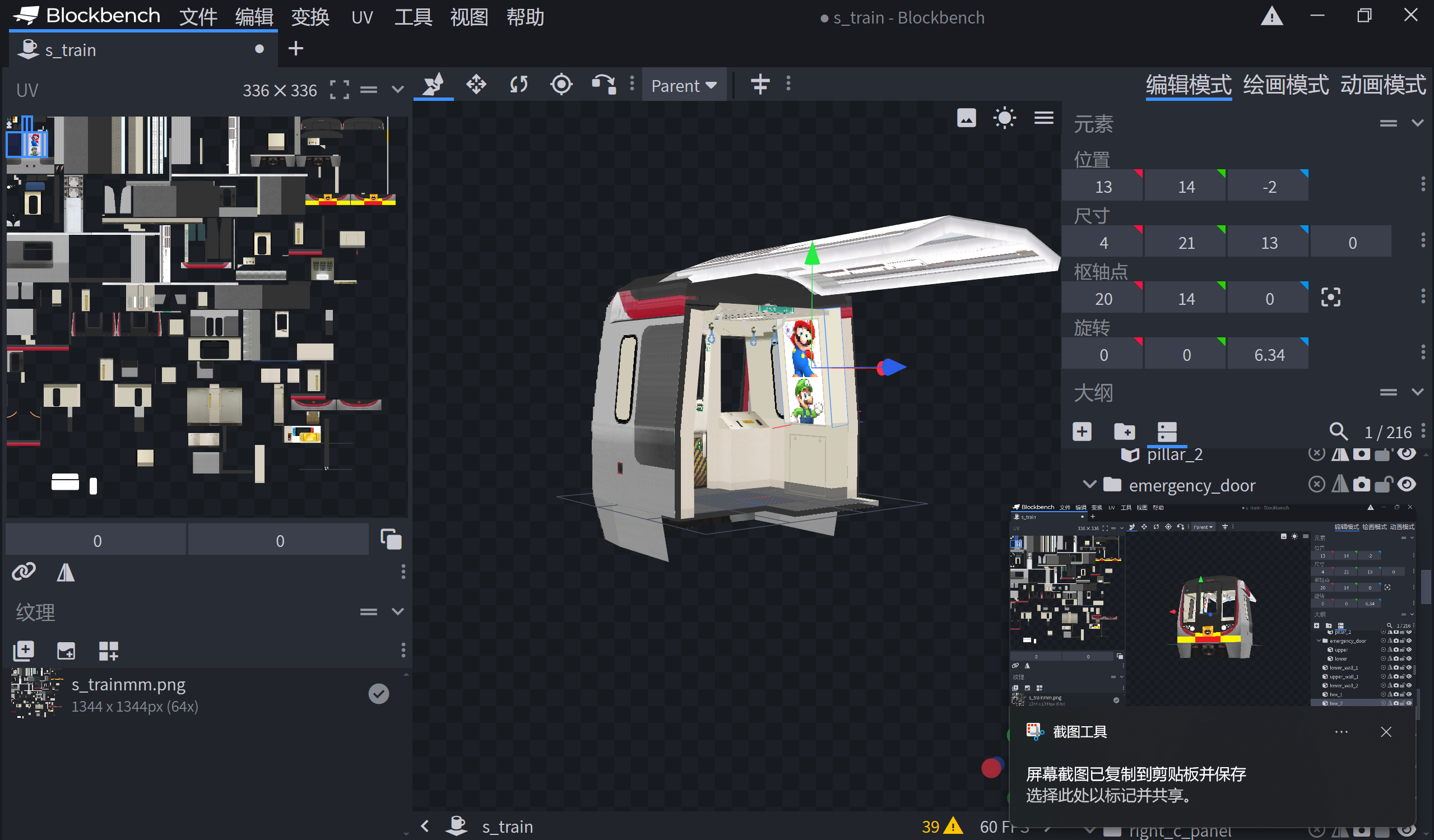The height and width of the screenshot is (840, 1434).
Task: Switch to 动画模式 tab
Action: (1383, 85)
